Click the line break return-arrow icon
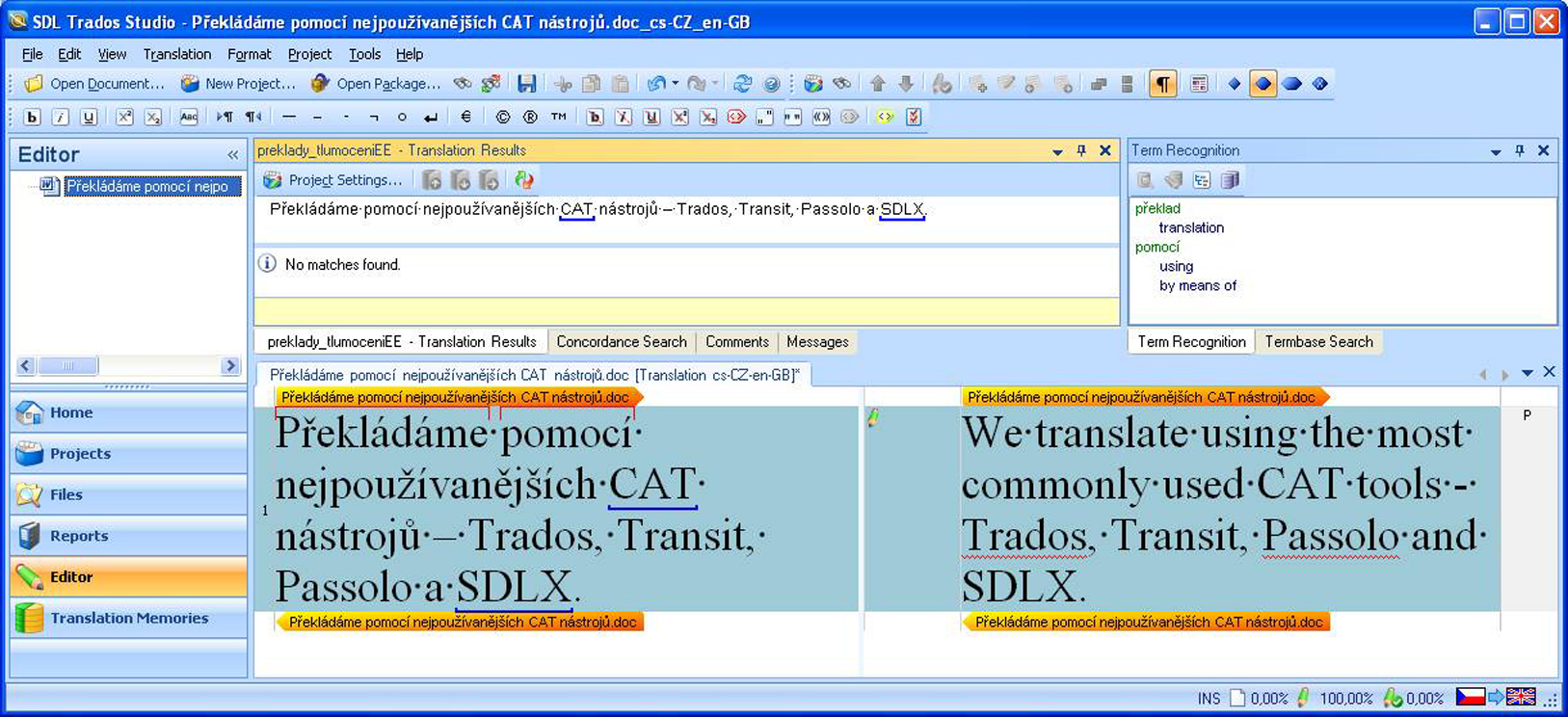Screen dimensions: 1568x717 pos(431,117)
